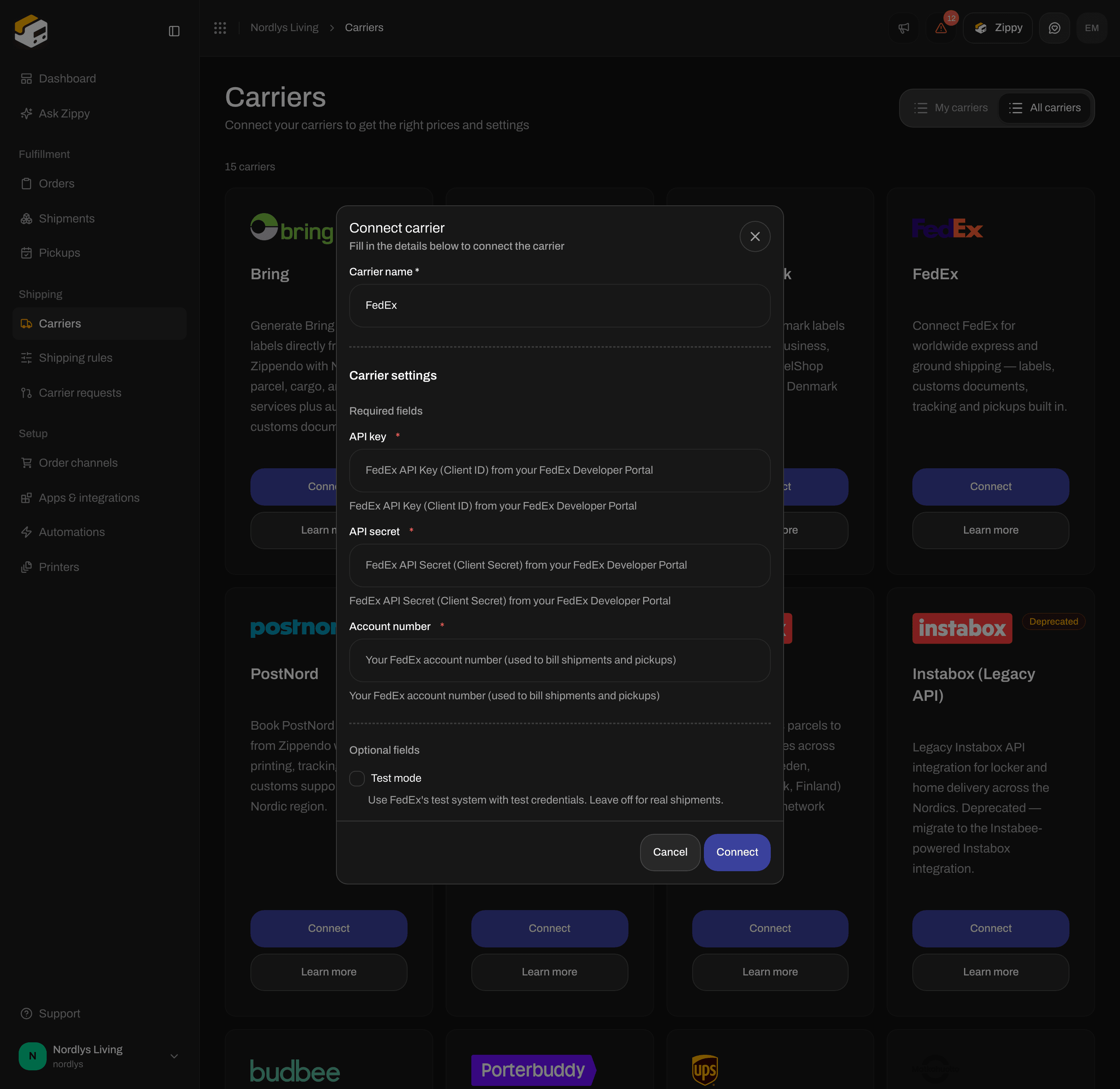The height and width of the screenshot is (1089, 1120).
Task: Click Learn more on Instabox card
Action: [990, 972]
